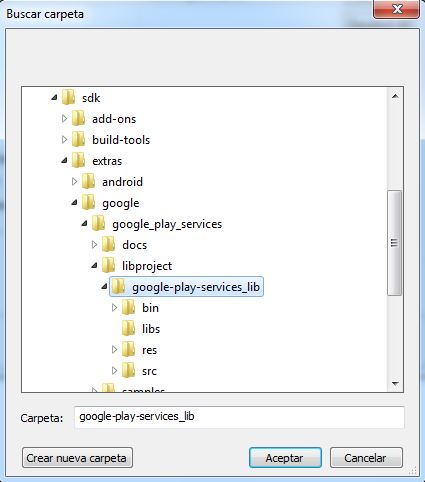Viewport: 425px width, 482px height.
Task: Click the google-play-services_lib folder icon
Action: 119,286
